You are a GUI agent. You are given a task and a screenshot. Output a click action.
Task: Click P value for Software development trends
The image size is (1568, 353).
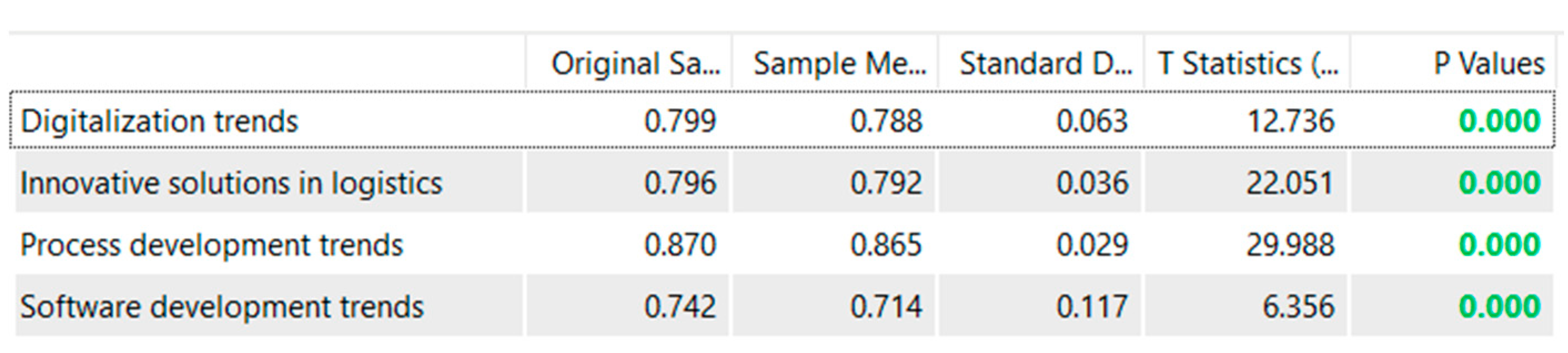point(1499,307)
